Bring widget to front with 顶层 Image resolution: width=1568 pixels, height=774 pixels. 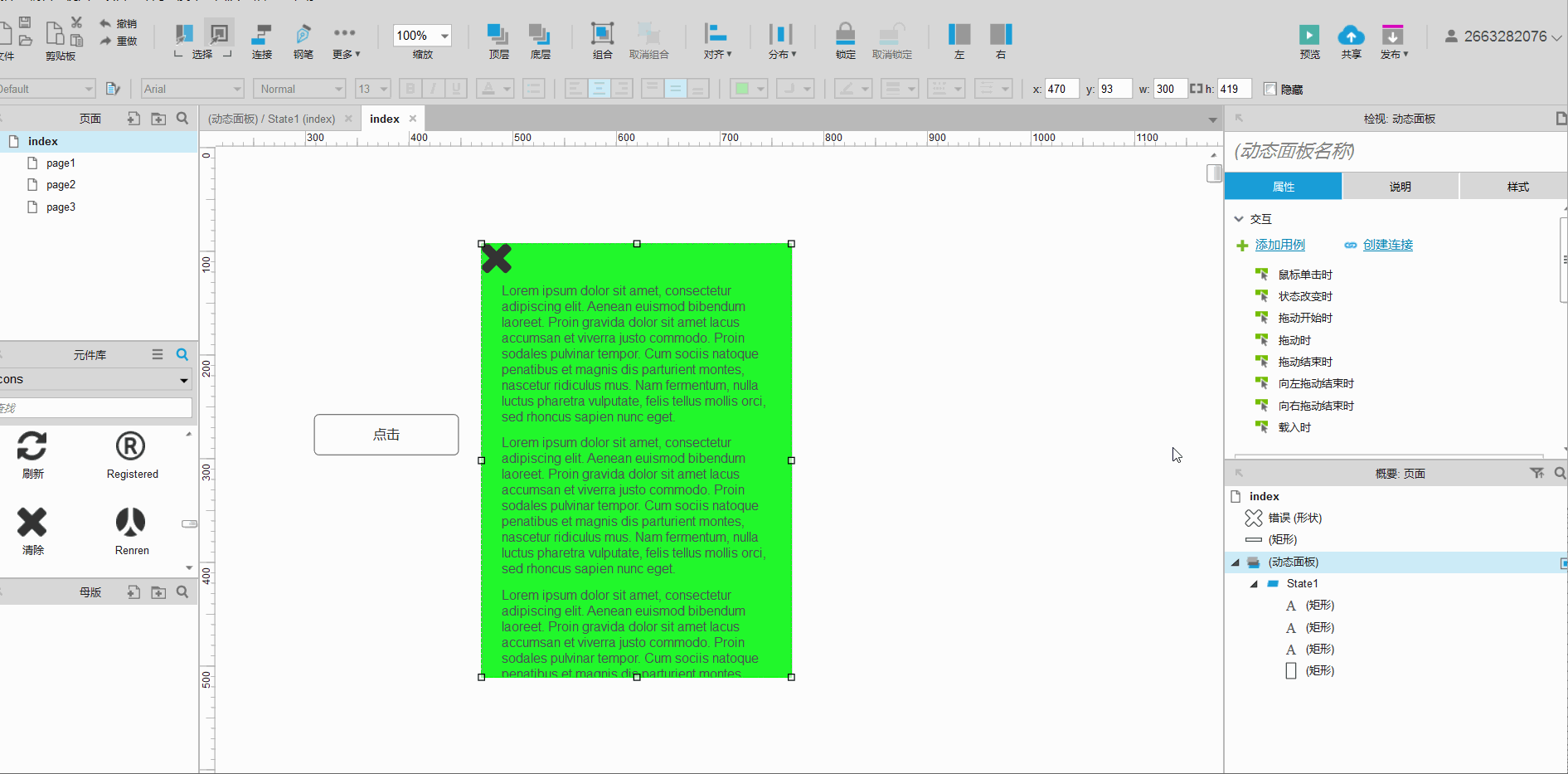[x=498, y=34]
